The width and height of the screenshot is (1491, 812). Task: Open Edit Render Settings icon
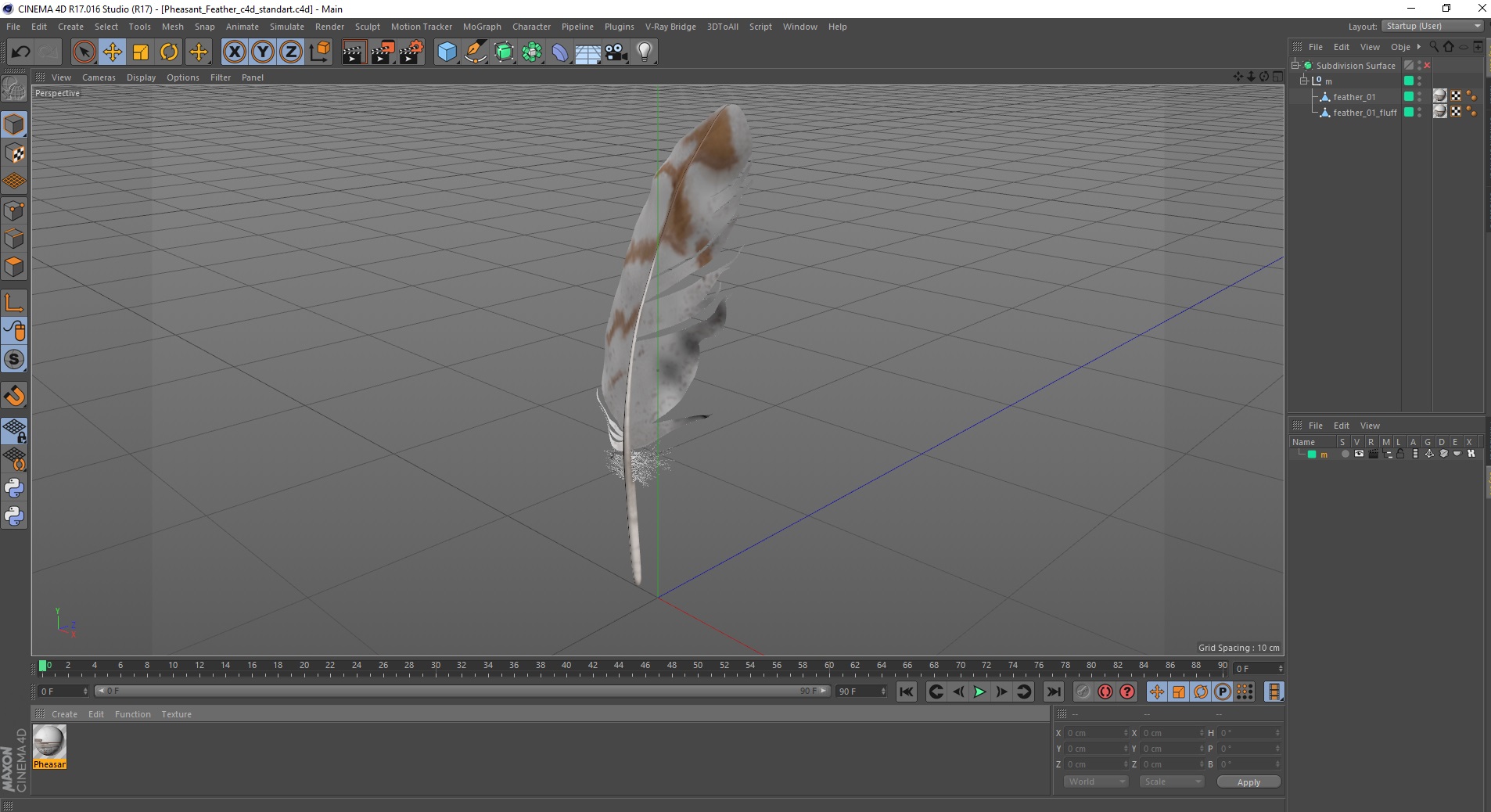[411, 52]
